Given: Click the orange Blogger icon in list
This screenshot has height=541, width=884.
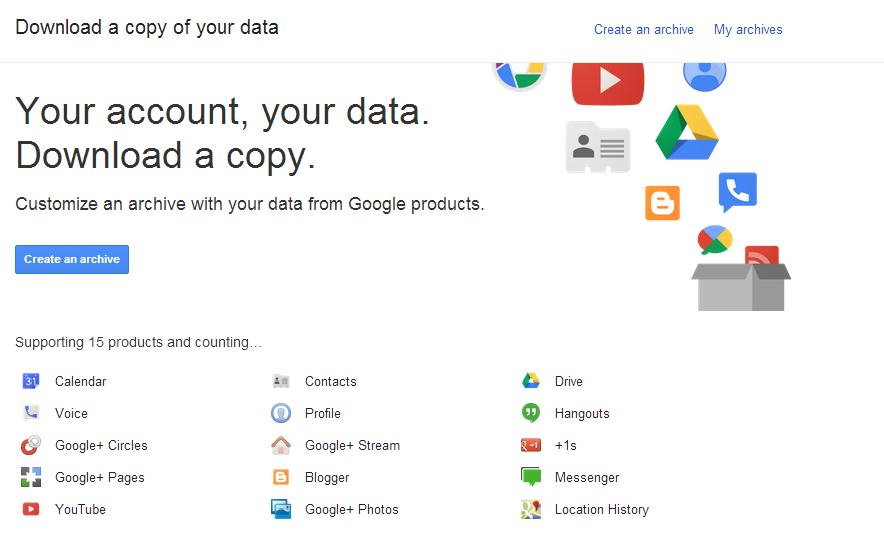Looking at the screenshot, I should tap(281, 477).
